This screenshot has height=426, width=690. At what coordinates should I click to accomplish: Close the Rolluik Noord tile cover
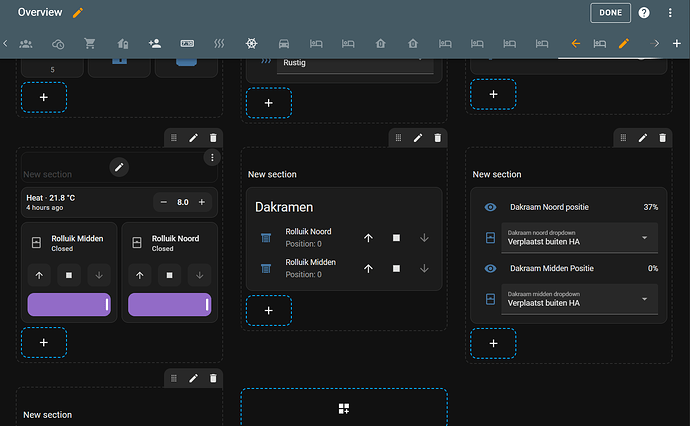[199, 275]
